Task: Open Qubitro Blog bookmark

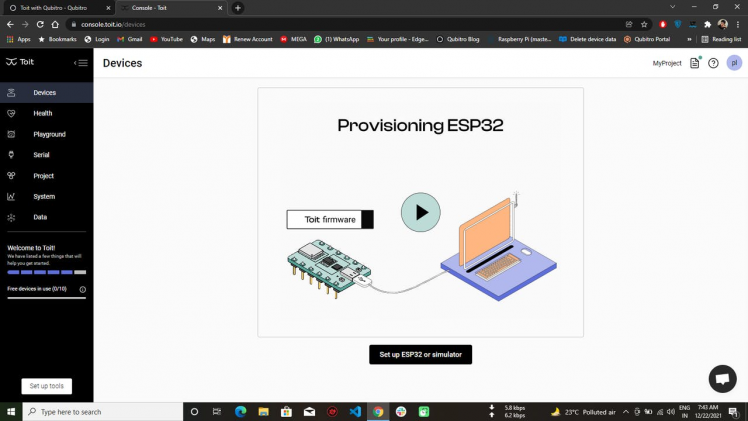Action: pyautogui.click(x=457, y=39)
